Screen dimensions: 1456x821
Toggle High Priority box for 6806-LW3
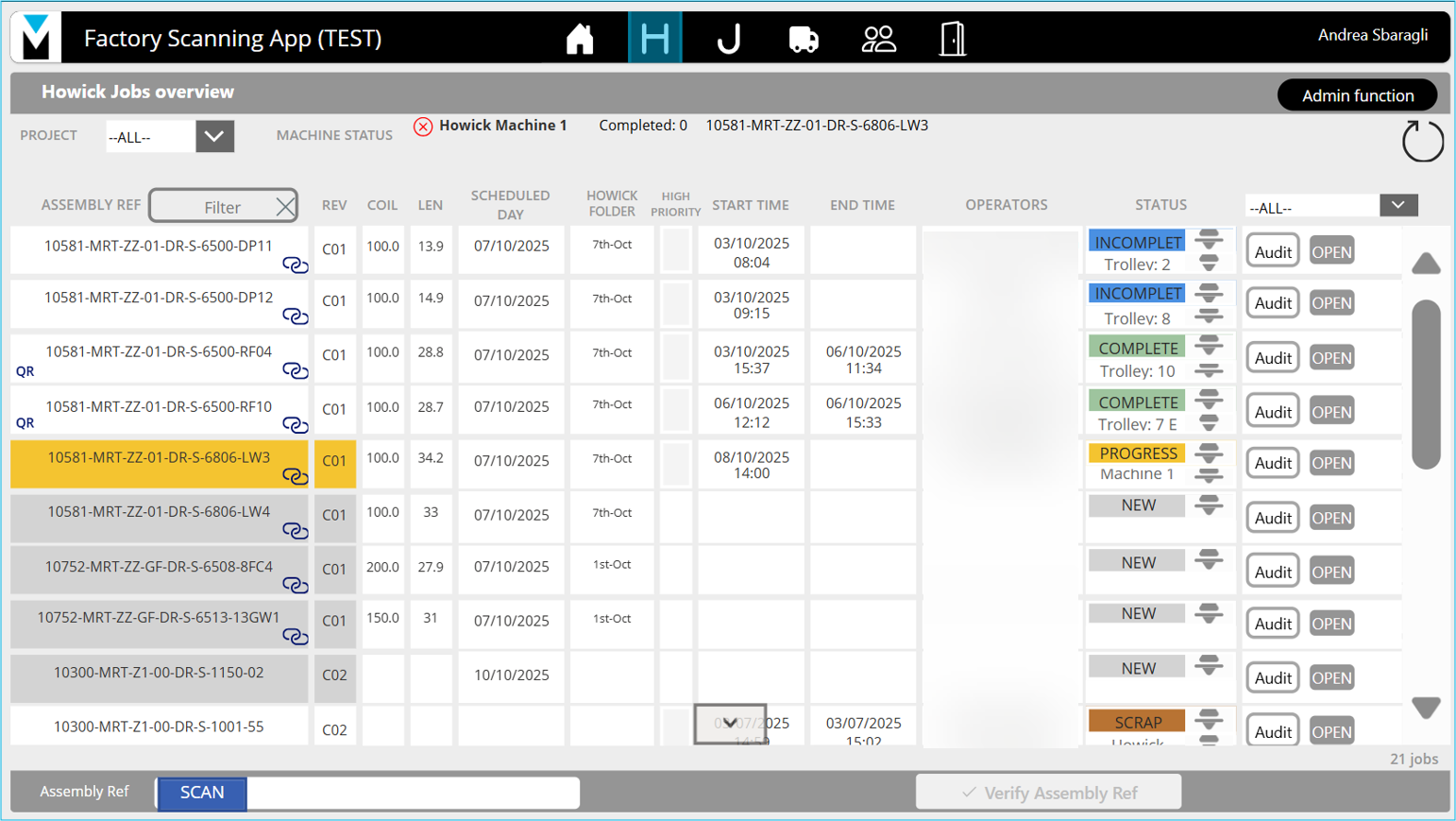676,465
